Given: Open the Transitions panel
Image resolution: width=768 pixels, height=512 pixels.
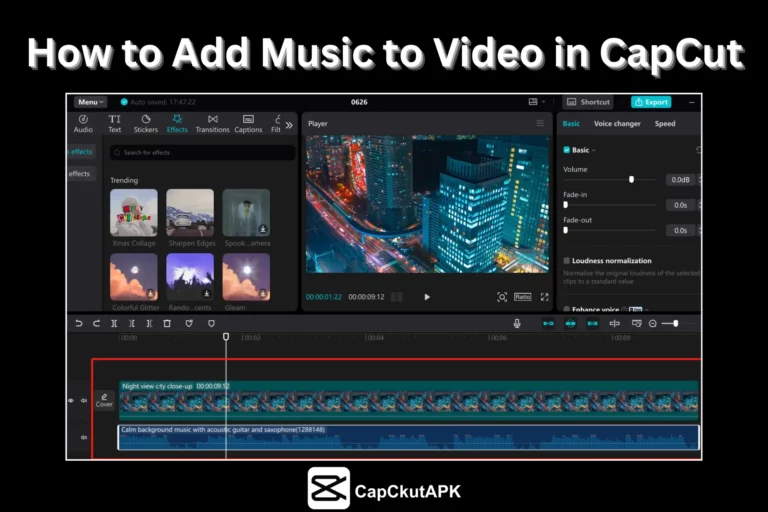Looking at the screenshot, I should (212, 123).
